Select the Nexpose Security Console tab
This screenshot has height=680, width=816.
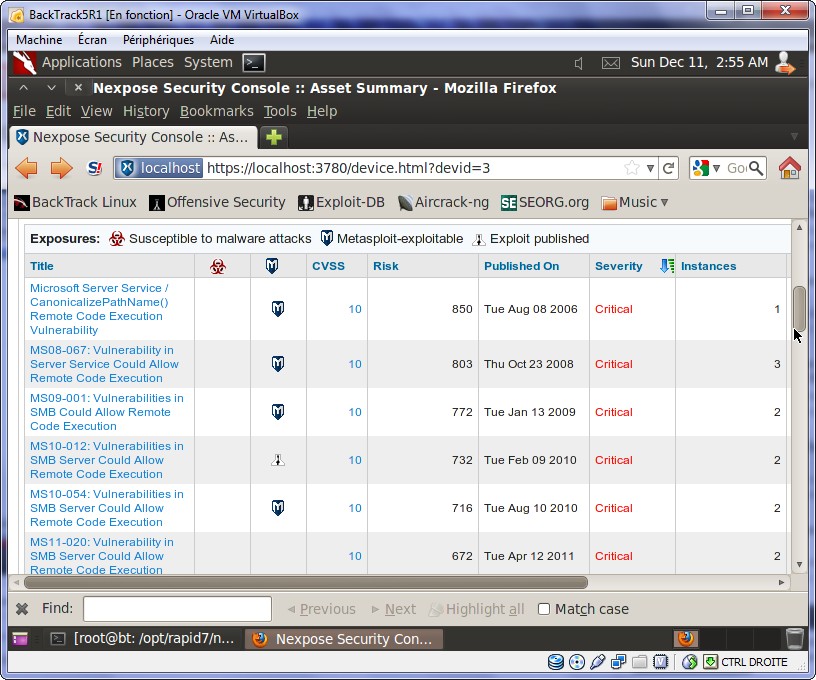click(x=133, y=137)
